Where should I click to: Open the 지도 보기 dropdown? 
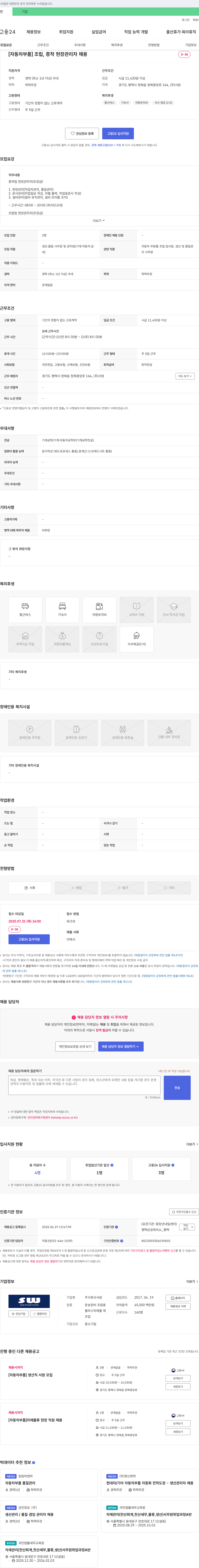pos(185,376)
